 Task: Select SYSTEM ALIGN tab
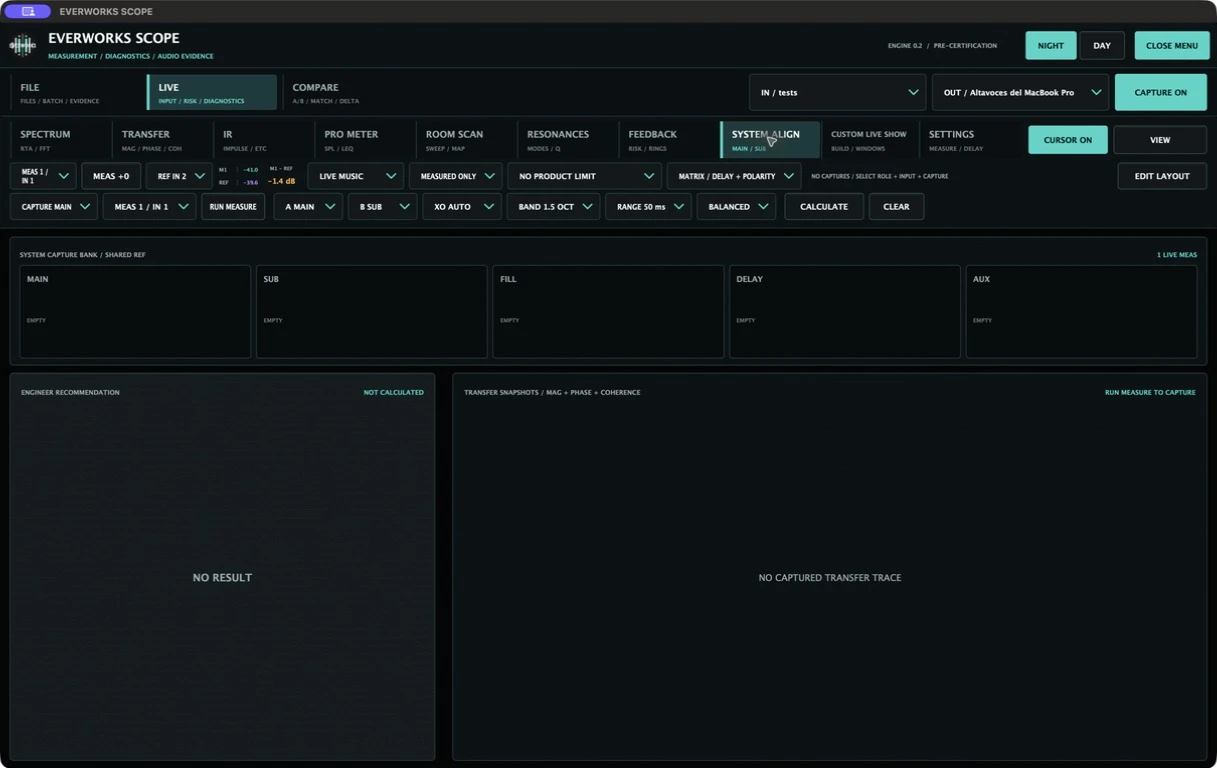[x=770, y=140]
